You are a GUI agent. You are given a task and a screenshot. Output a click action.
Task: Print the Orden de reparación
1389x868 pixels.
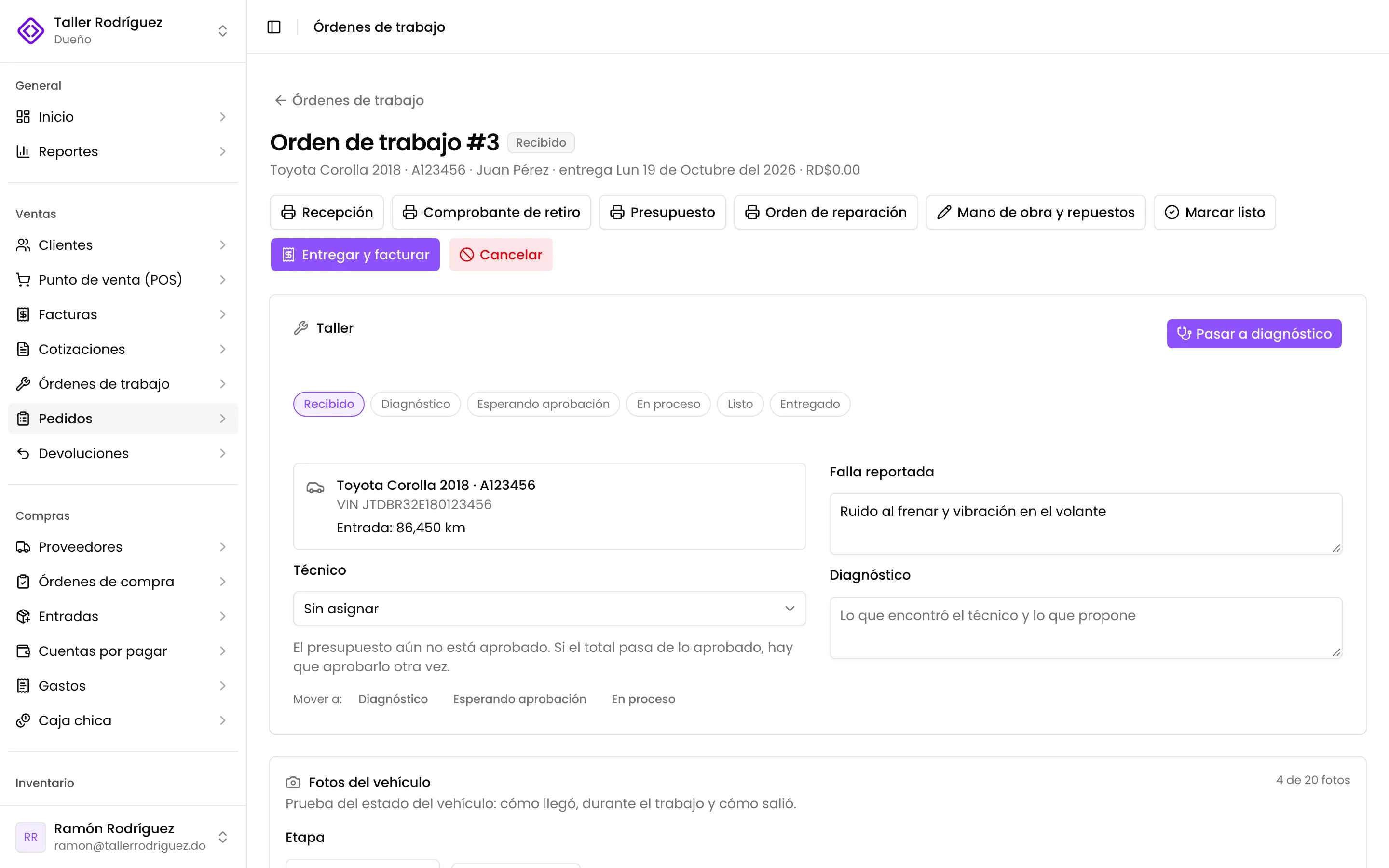point(826,212)
